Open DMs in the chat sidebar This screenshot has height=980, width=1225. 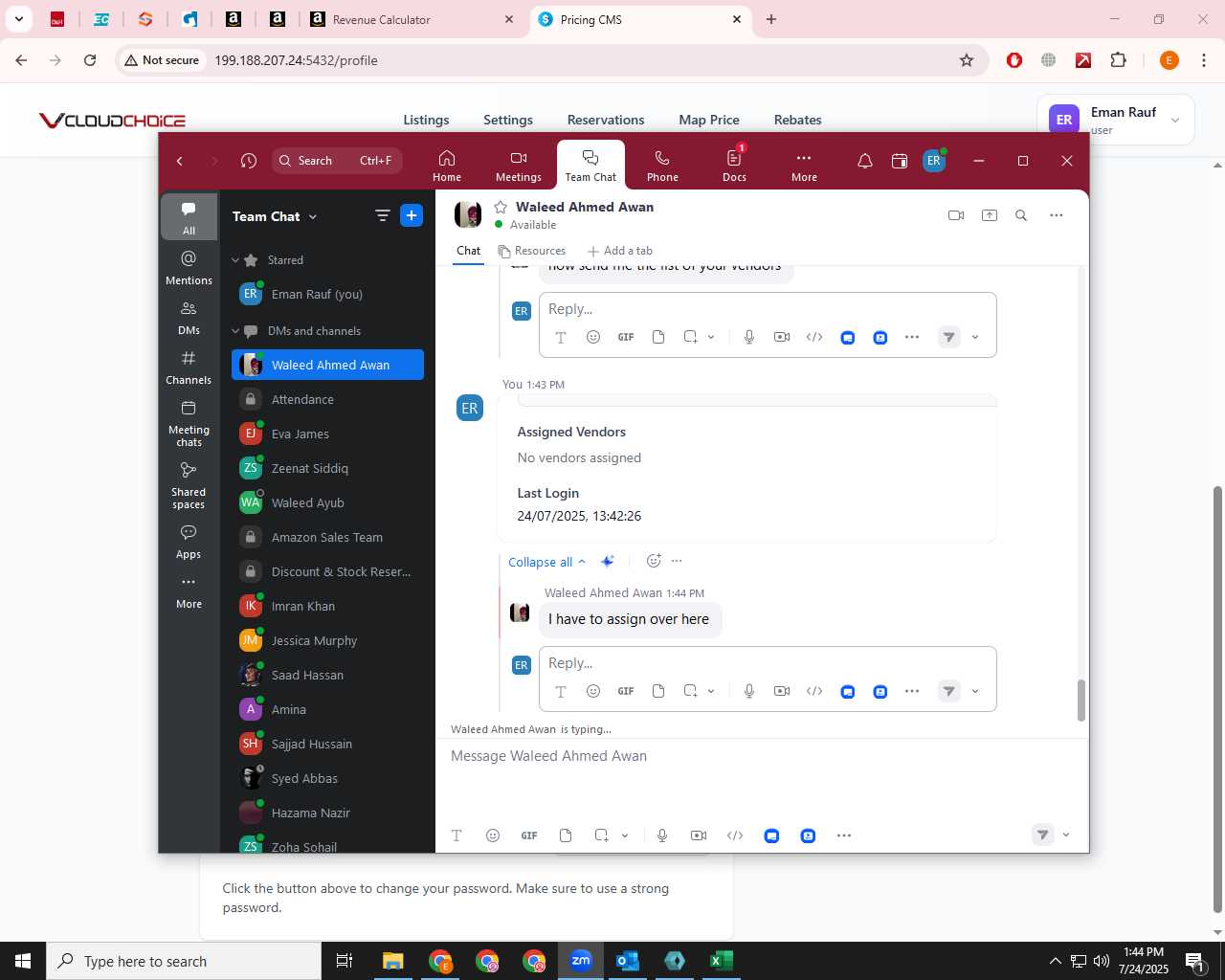(189, 318)
